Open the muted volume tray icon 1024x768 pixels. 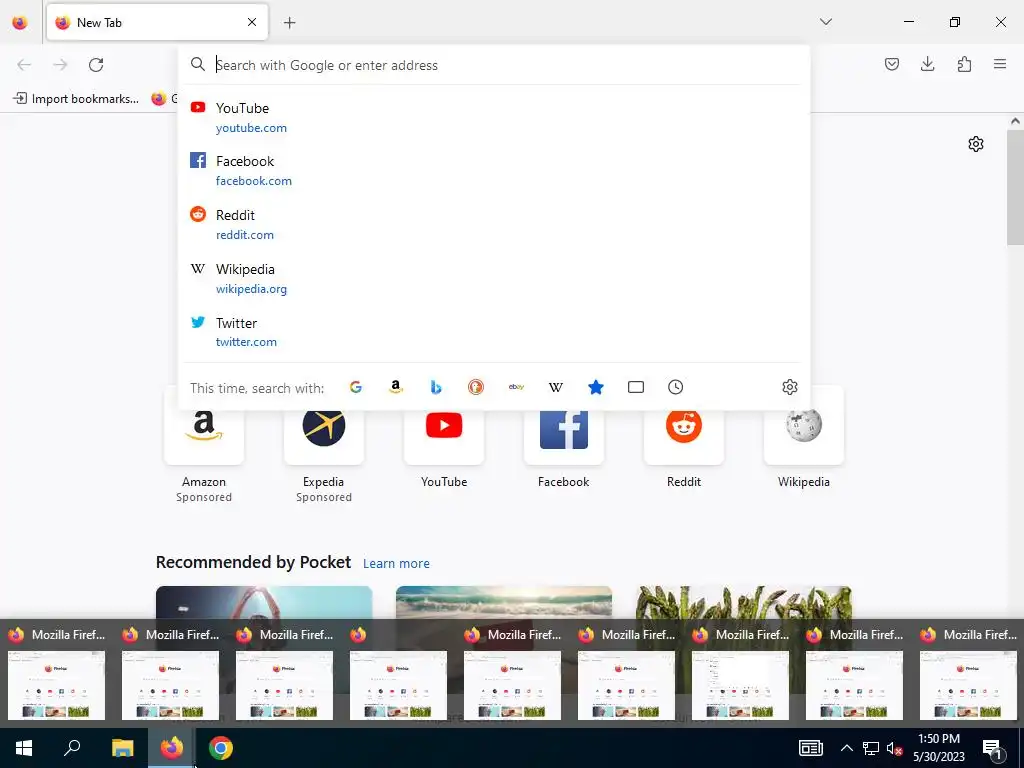click(x=894, y=748)
